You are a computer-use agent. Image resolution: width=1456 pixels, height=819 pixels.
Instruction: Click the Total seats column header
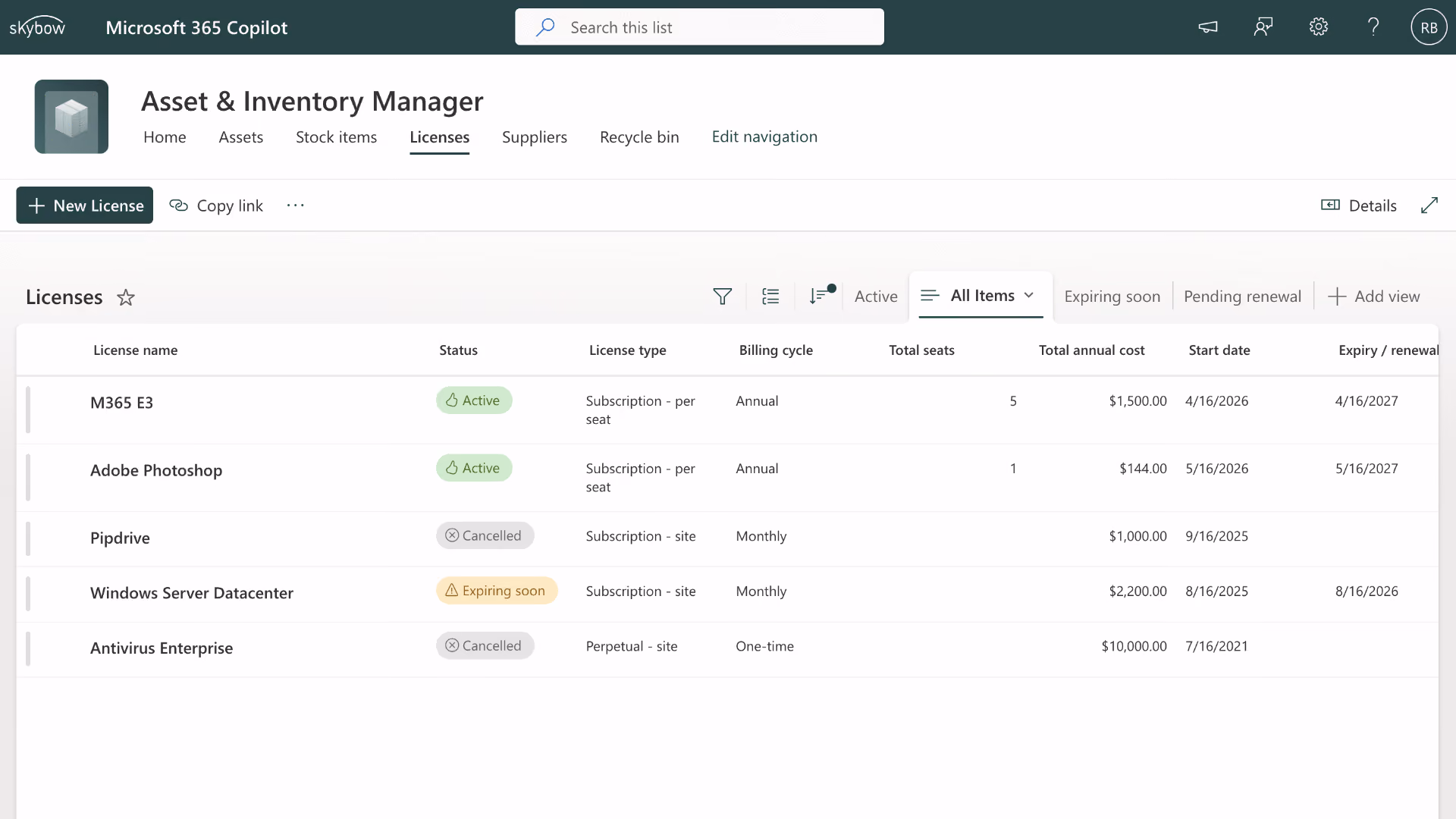tap(921, 350)
